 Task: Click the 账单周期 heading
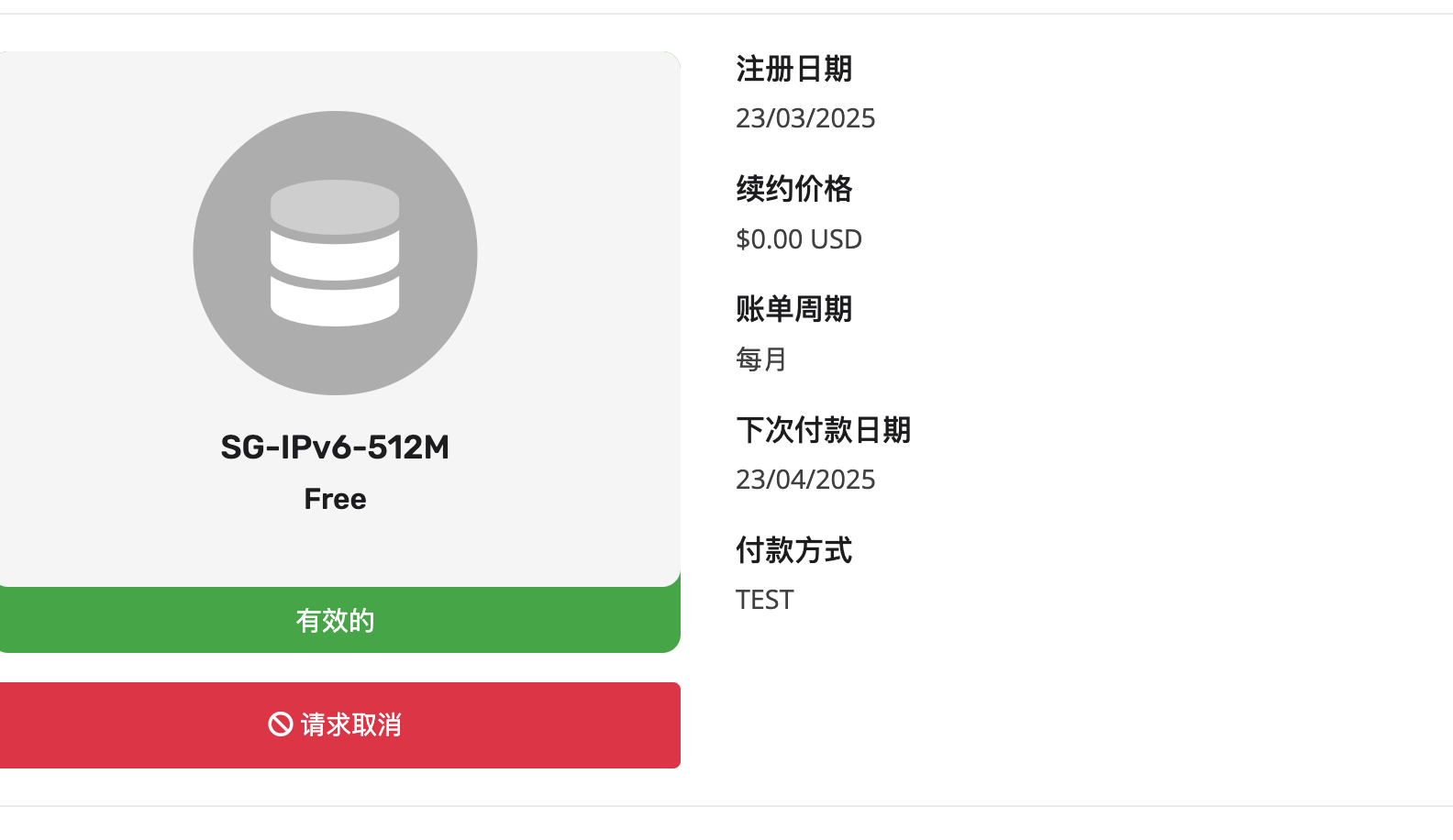pos(793,309)
